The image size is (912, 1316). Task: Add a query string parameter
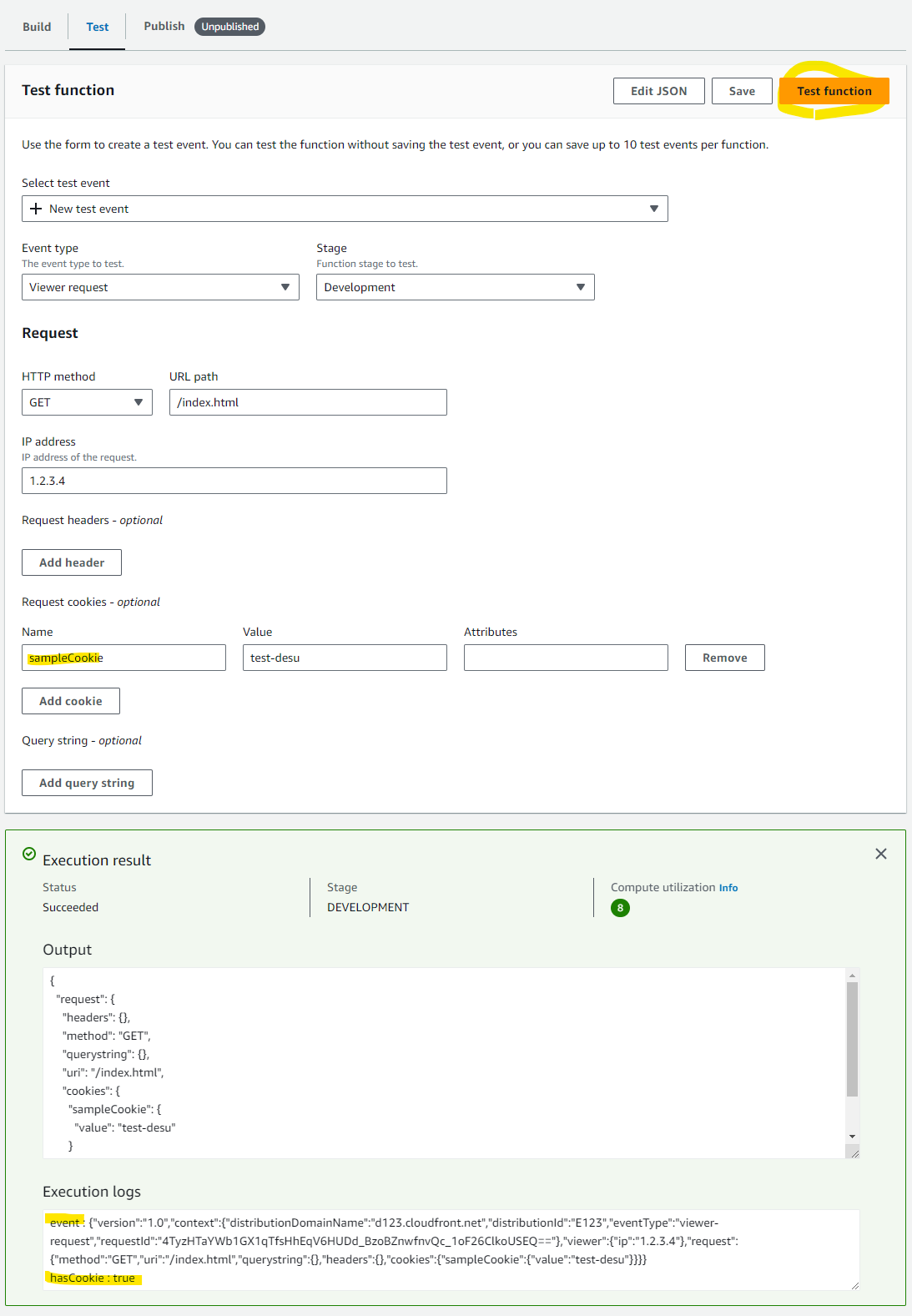pyautogui.click(x=87, y=783)
